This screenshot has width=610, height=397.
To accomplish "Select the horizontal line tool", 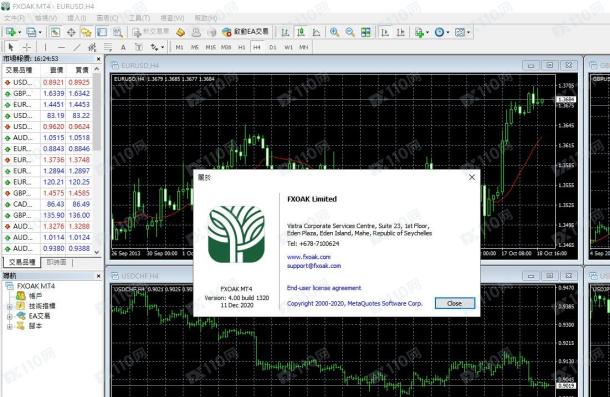I will pos(61,47).
